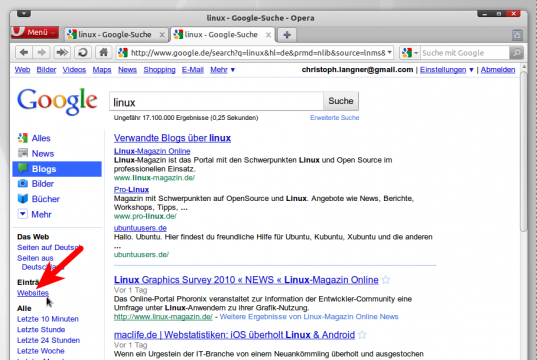The height and width of the screenshot is (360, 537).
Task: Open the search engine selector dropdown
Action: pyautogui.click(x=410, y=53)
